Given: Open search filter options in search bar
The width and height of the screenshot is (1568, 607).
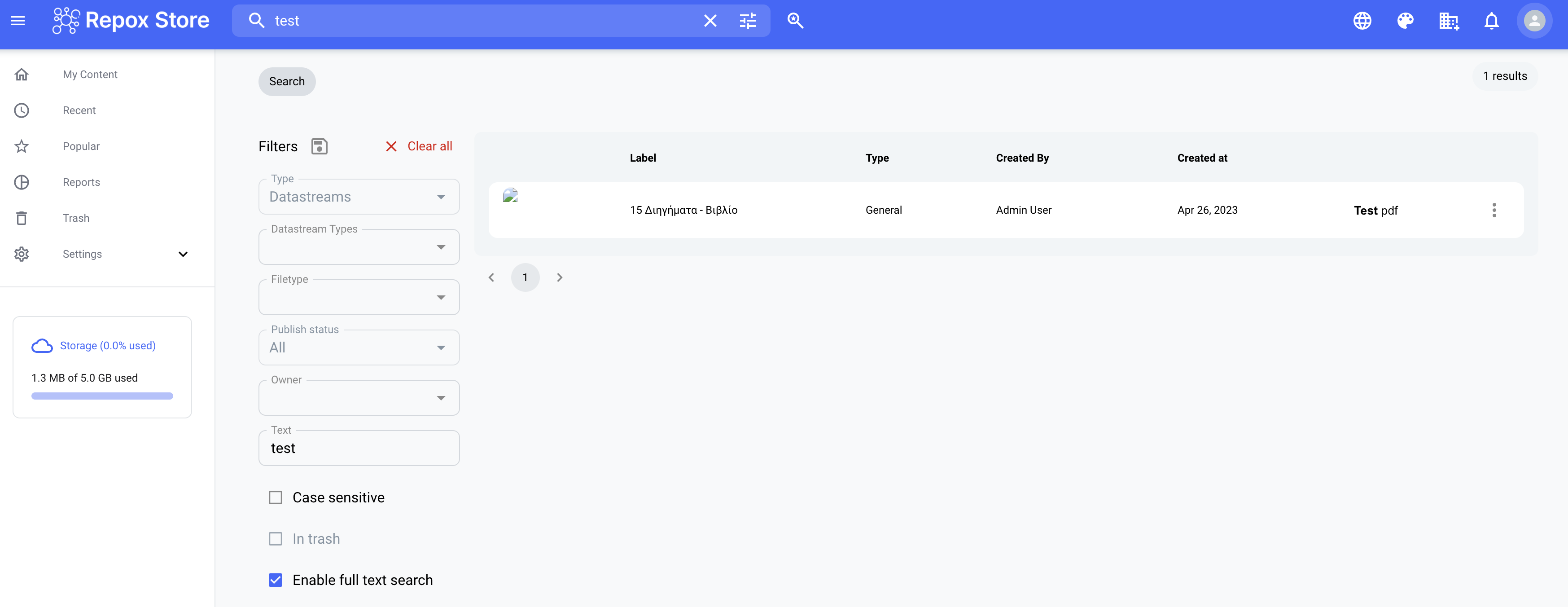Looking at the screenshot, I should click(748, 20).
